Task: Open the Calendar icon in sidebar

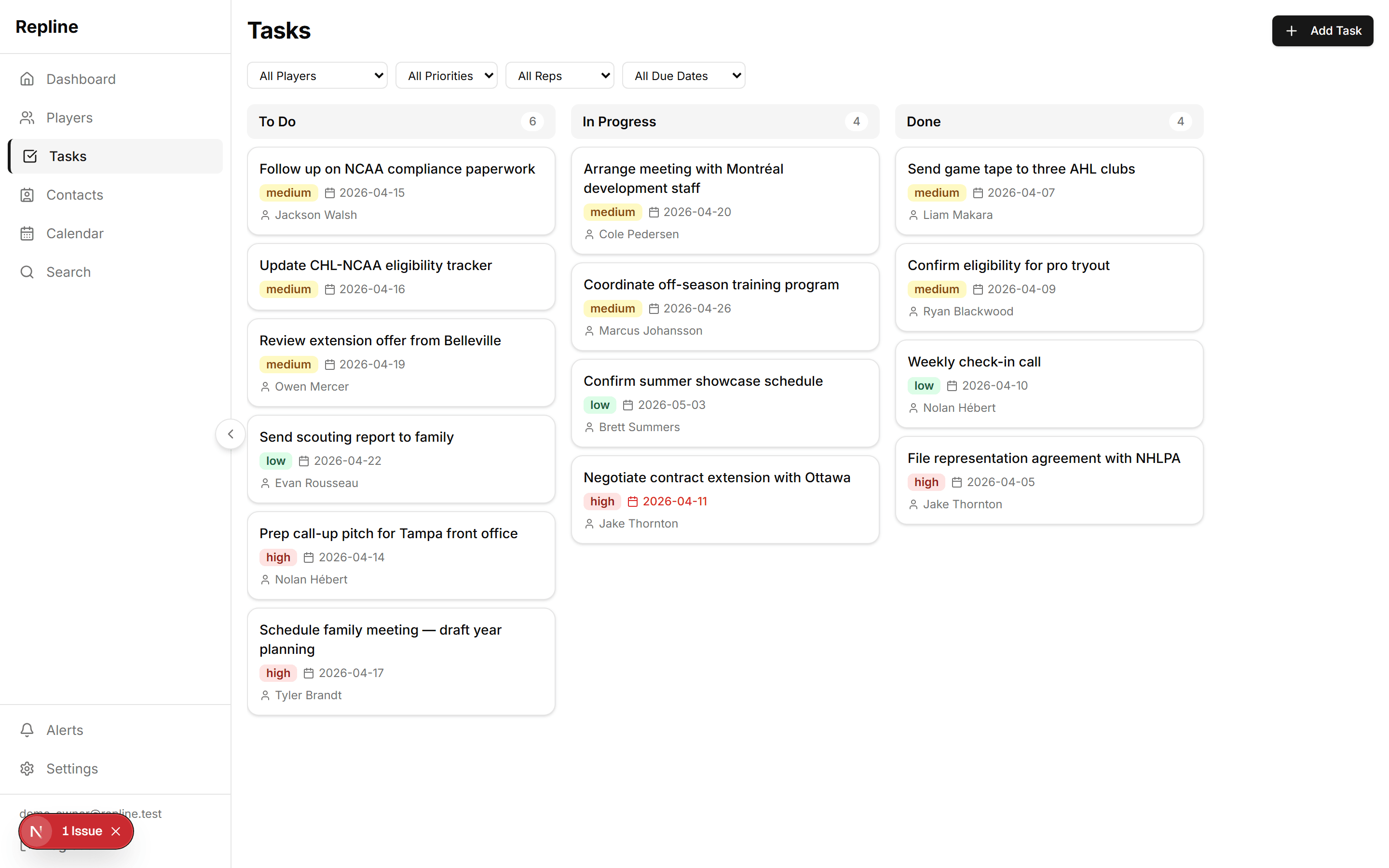Action: pos(27,233)
